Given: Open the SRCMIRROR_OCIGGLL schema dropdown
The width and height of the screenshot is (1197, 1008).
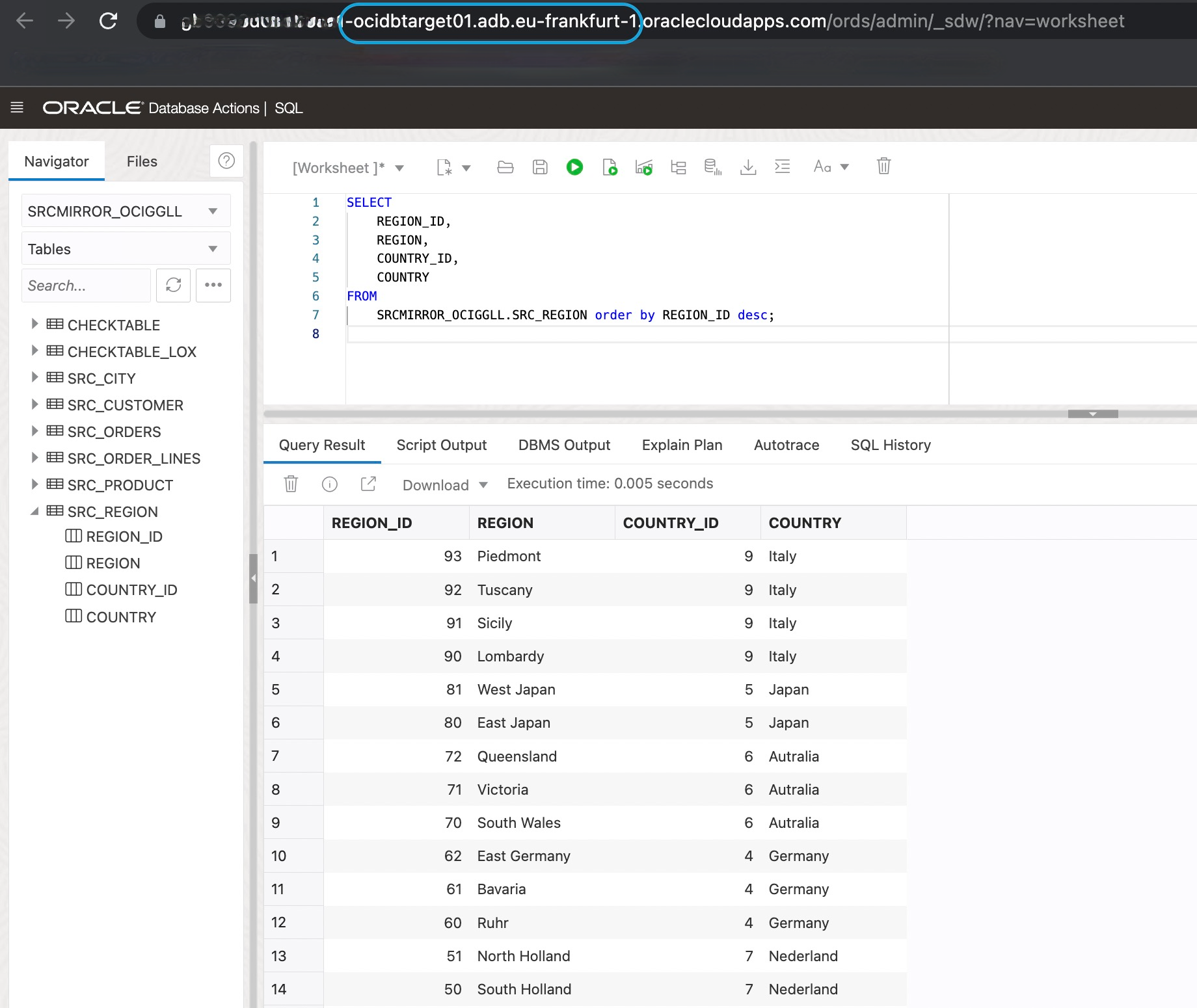Looking at the screenshot, I should point(126,211).
